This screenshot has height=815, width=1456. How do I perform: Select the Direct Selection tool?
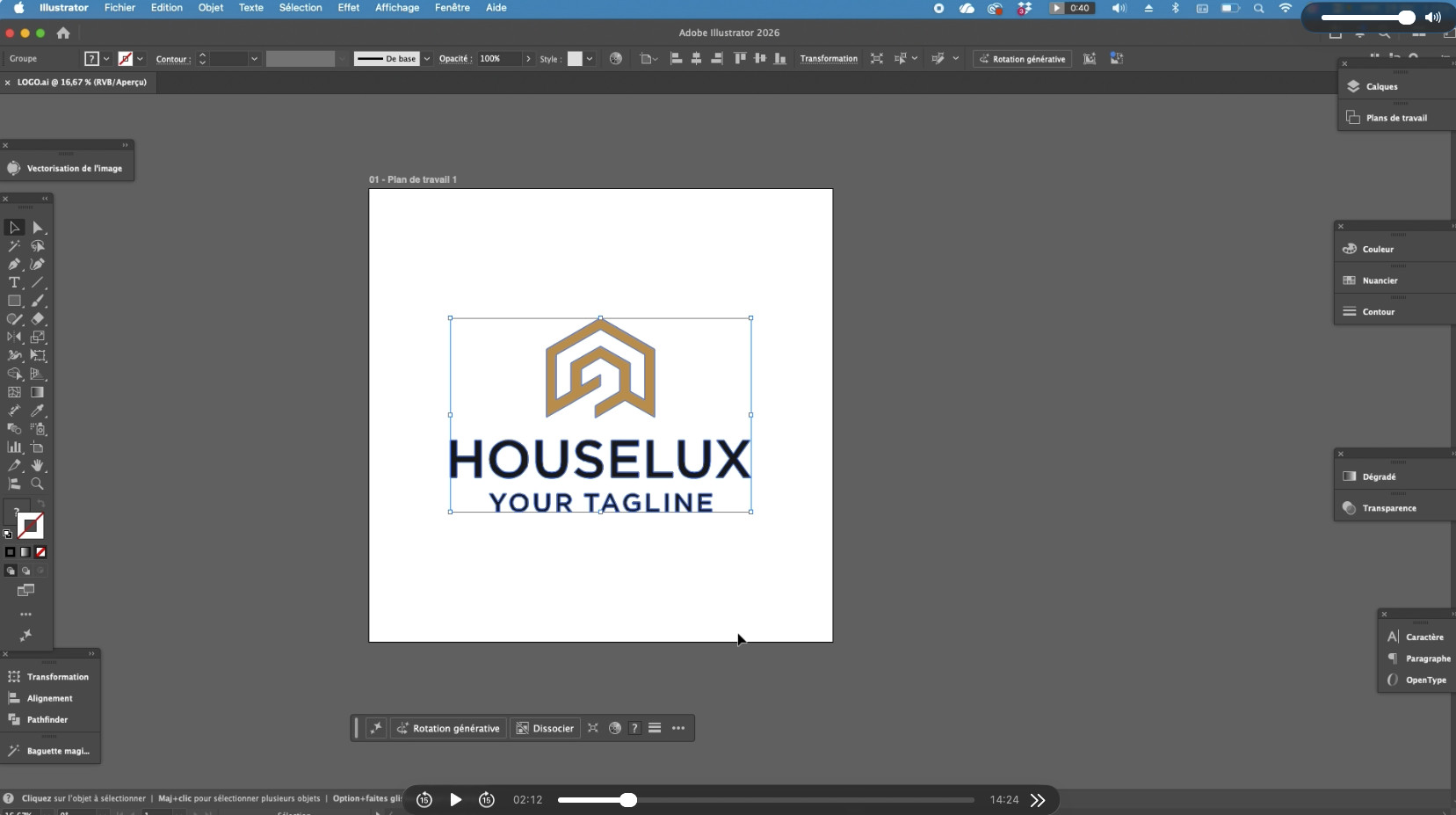click(37, 228)
